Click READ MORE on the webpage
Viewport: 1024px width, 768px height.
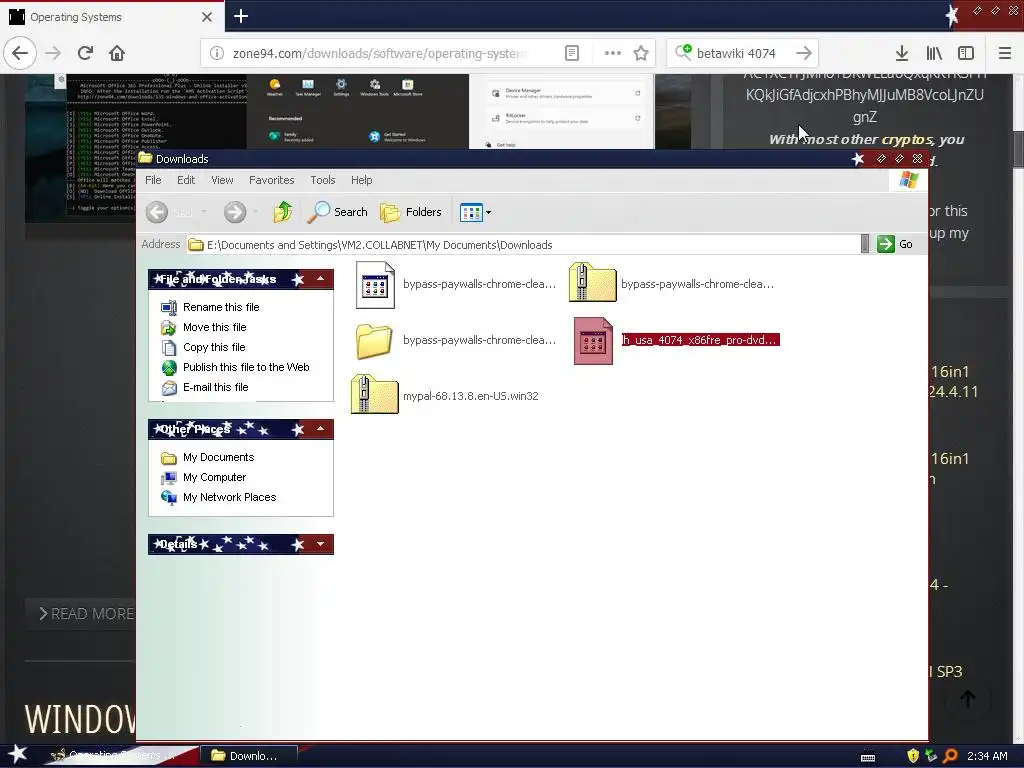(x=86, y=614)
